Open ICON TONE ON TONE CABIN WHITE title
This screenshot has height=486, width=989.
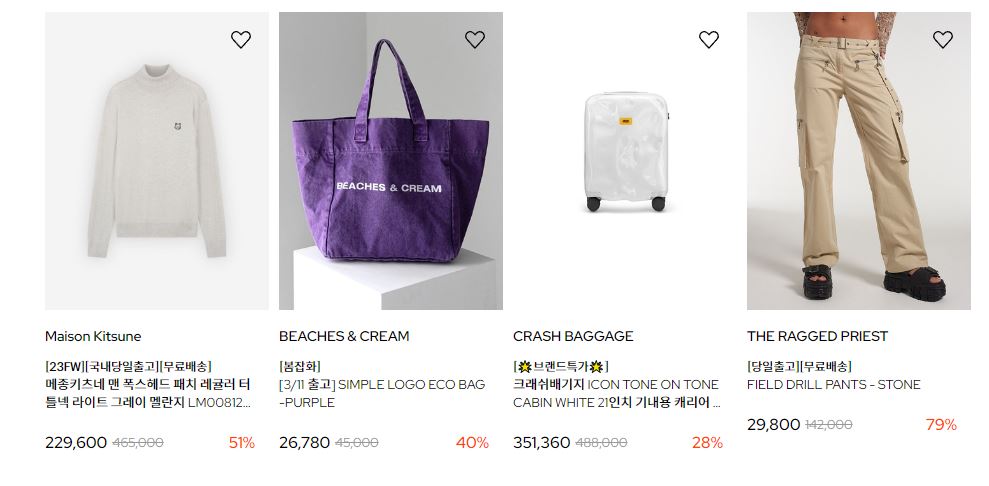coord(616,393)
